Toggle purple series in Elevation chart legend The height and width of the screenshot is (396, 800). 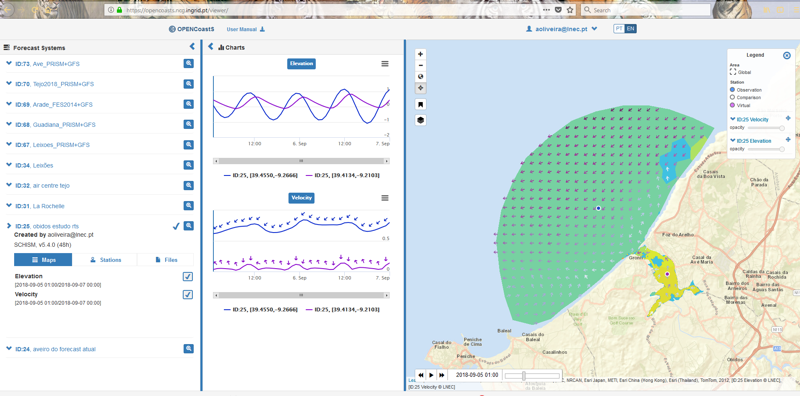[342, 176]
